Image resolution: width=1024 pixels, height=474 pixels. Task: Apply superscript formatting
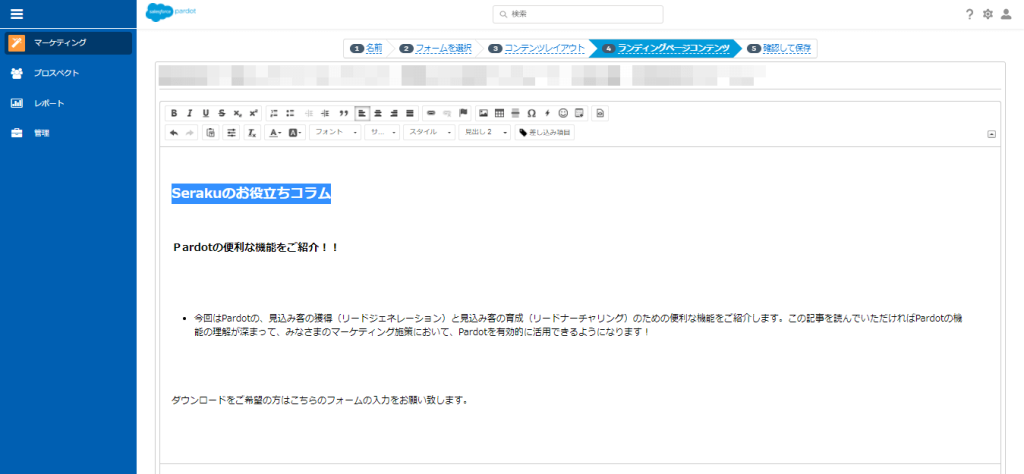point(253,113)
